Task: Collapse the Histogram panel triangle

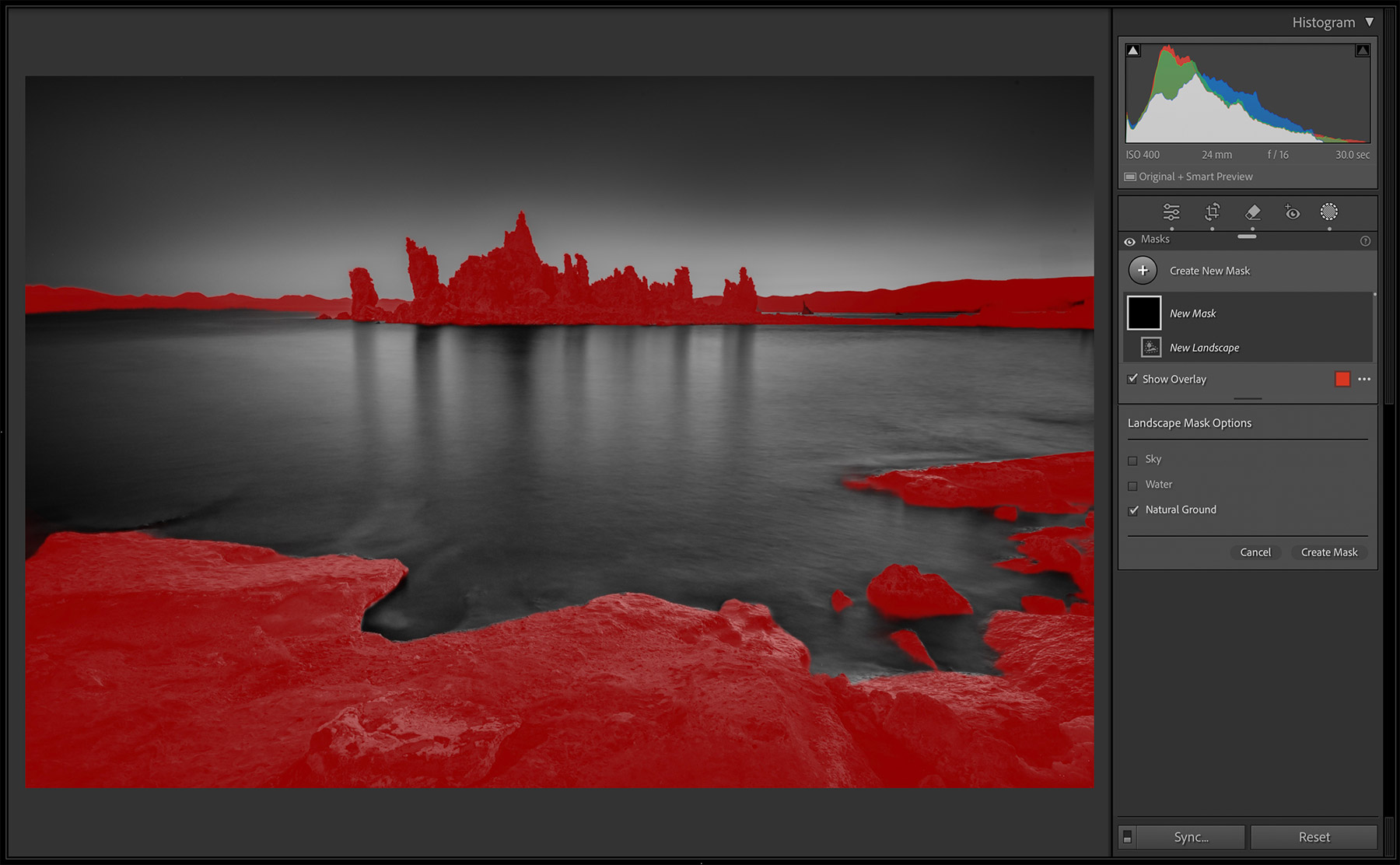Action: pos(1370,22)
